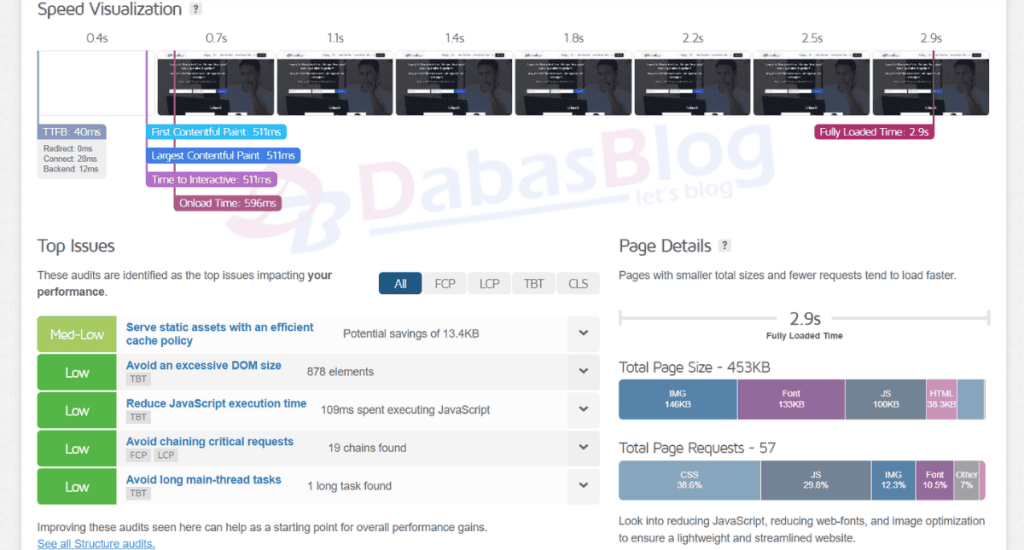Open 'Avoid chaining critical requests' audit
The height and width of the screenshot is (550, 1024).
click(x=210, y=442)
